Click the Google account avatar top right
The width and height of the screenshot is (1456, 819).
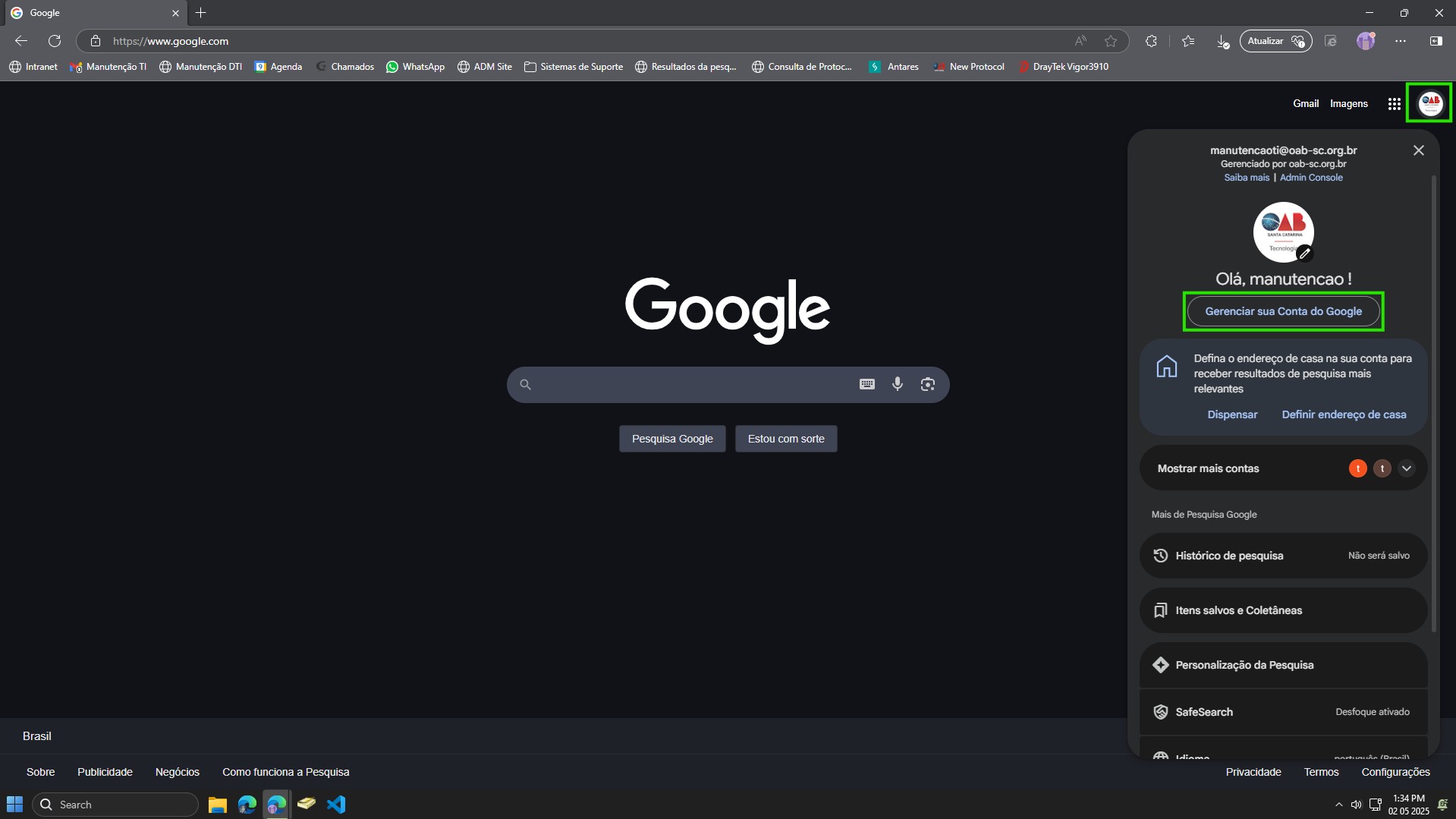pyautogui.click(x=1430, y=103)
